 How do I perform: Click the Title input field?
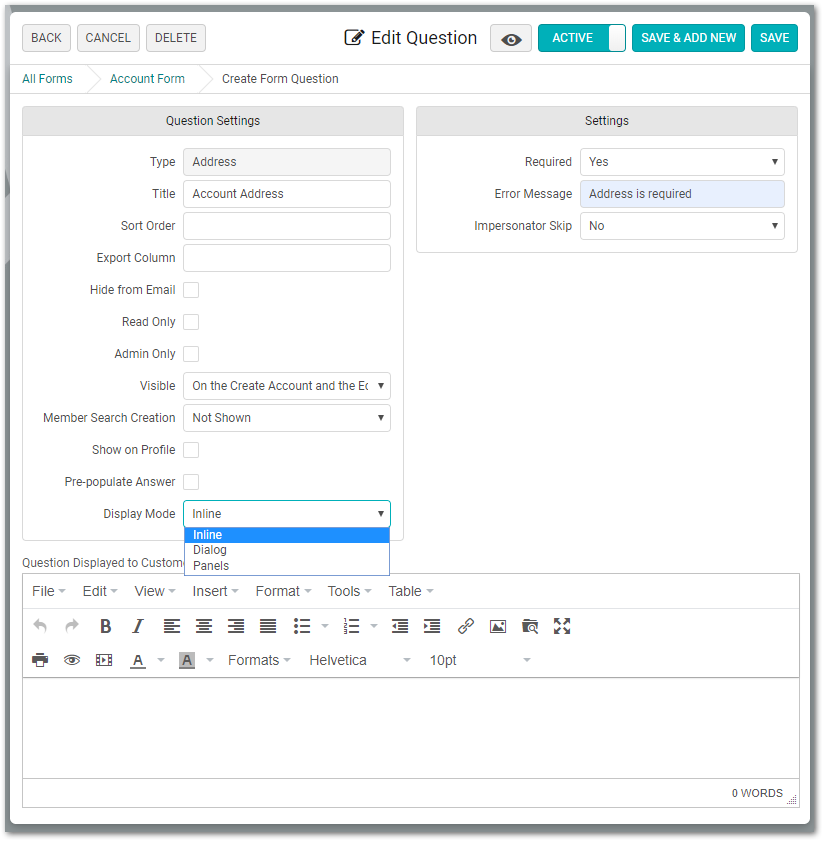click(287, 194)
